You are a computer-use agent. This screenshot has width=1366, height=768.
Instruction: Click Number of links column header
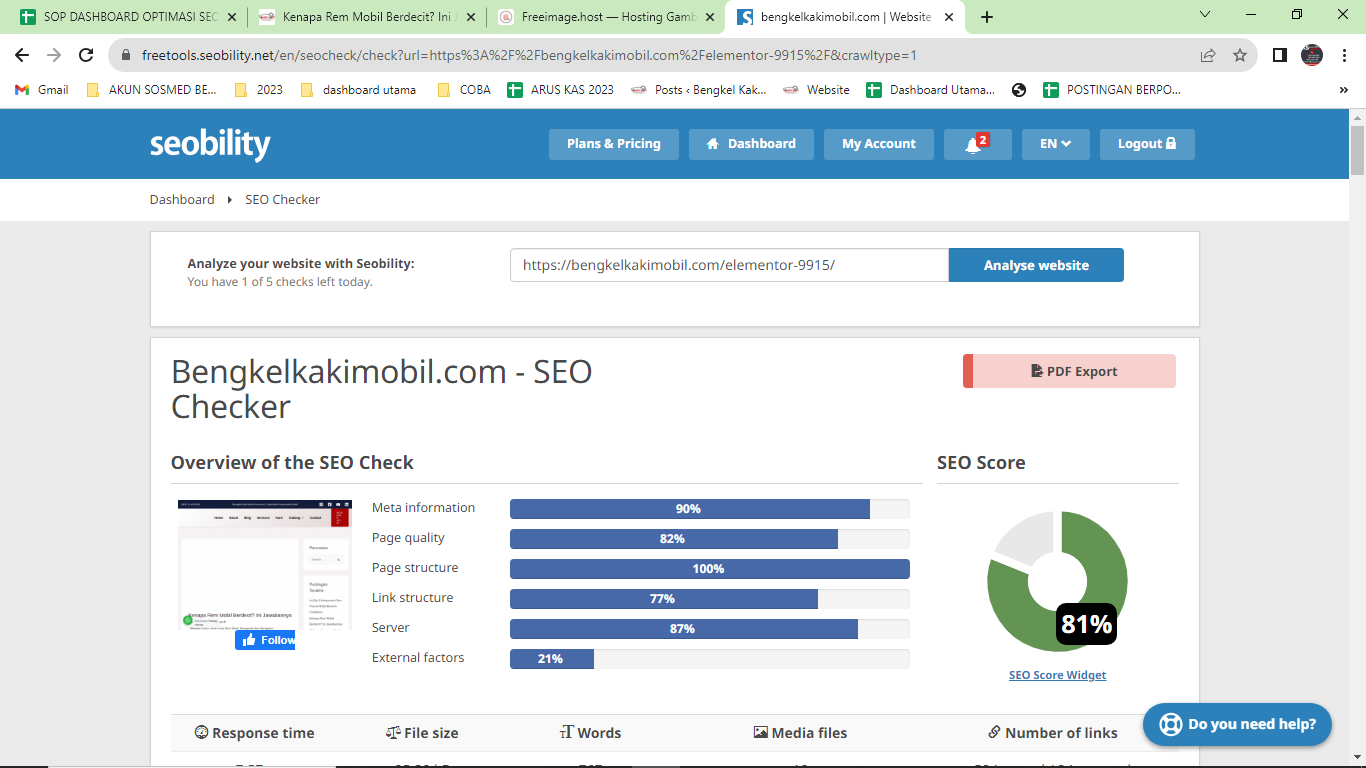[1052, 733]
